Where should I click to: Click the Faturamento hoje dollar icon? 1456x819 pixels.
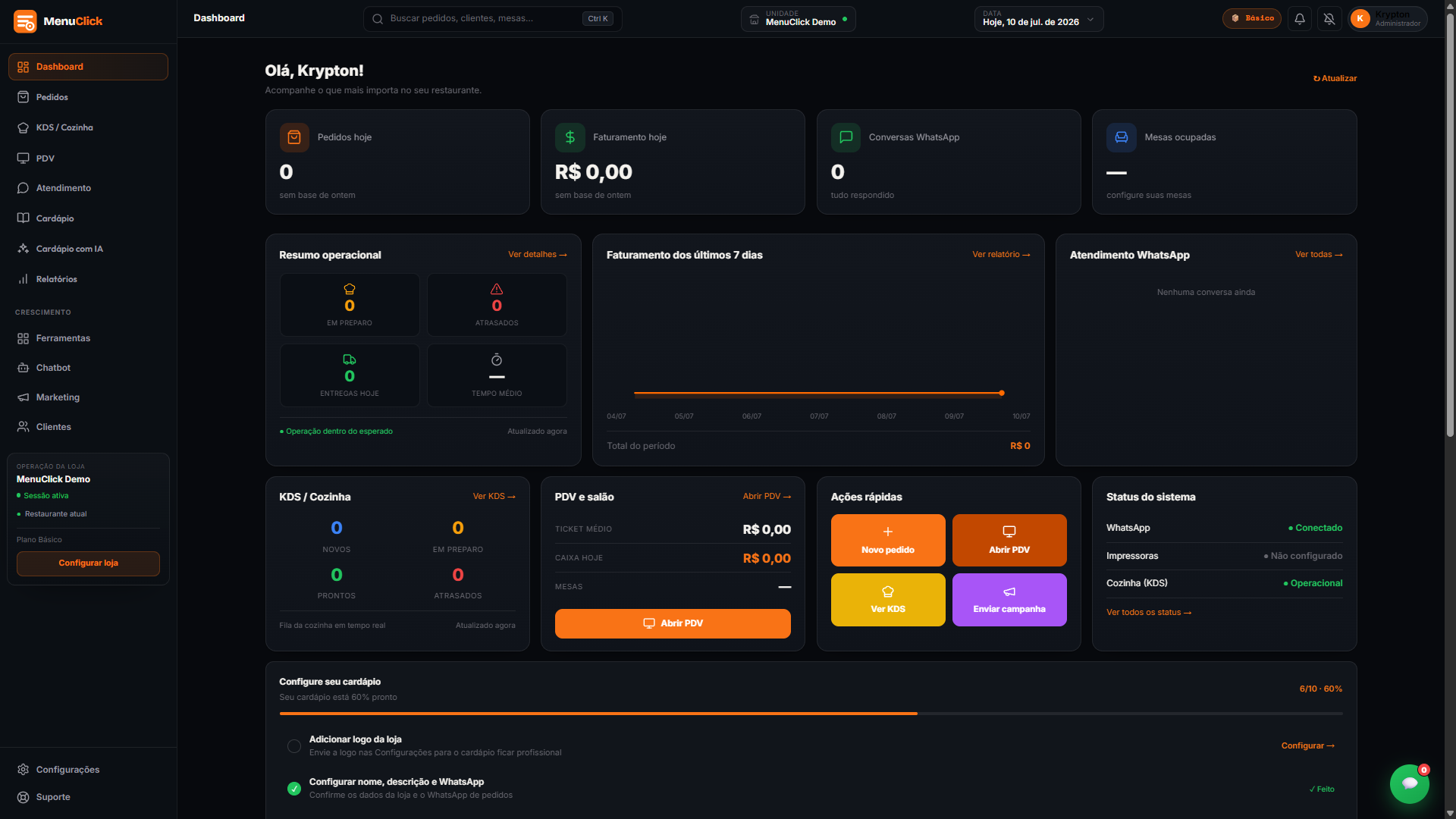[570, 137]
